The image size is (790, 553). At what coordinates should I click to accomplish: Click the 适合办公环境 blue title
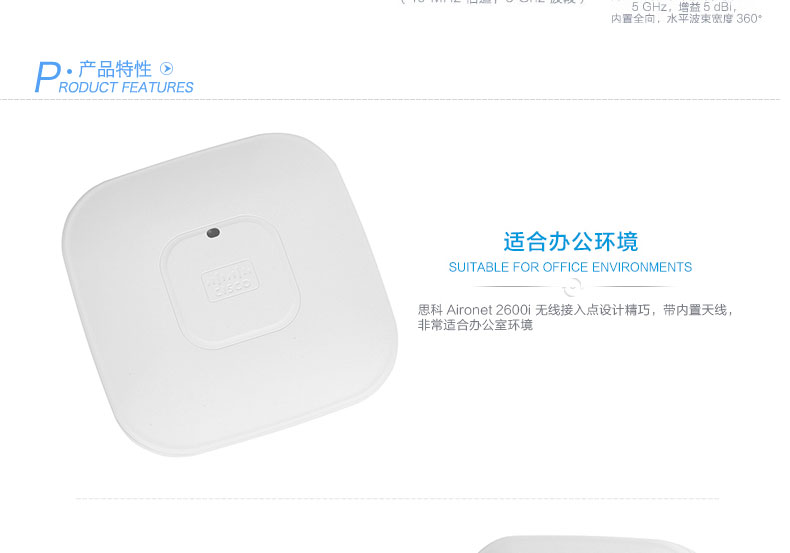[x=571, y=242]
